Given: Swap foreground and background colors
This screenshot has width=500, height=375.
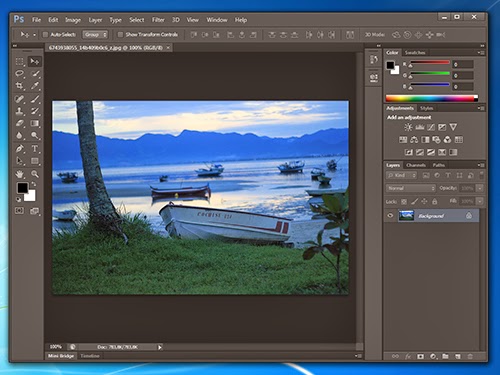Looking at the screenshot, I should [33, 184].
